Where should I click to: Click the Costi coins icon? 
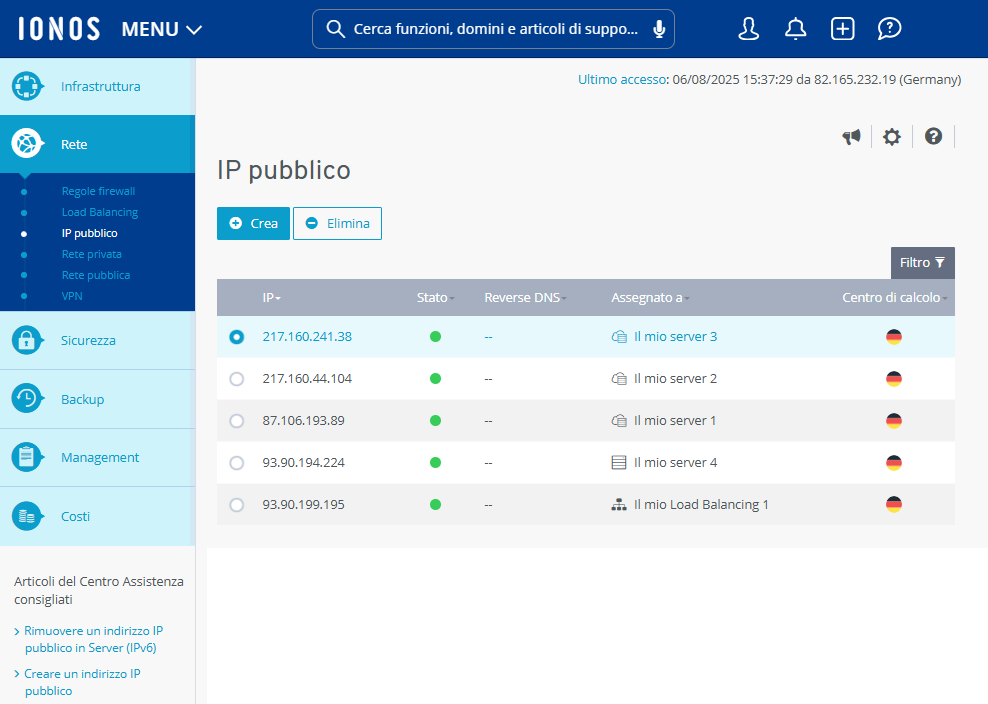pyautogui.click(x=27, y=516)
